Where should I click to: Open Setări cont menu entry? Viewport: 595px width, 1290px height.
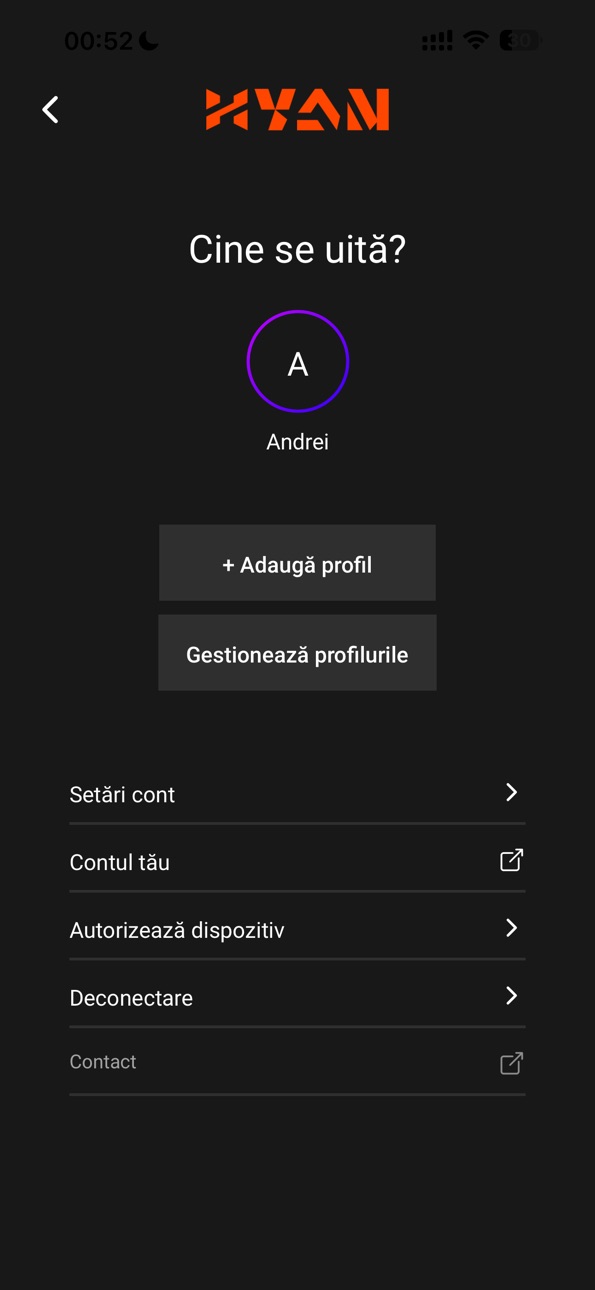[297, 794]
